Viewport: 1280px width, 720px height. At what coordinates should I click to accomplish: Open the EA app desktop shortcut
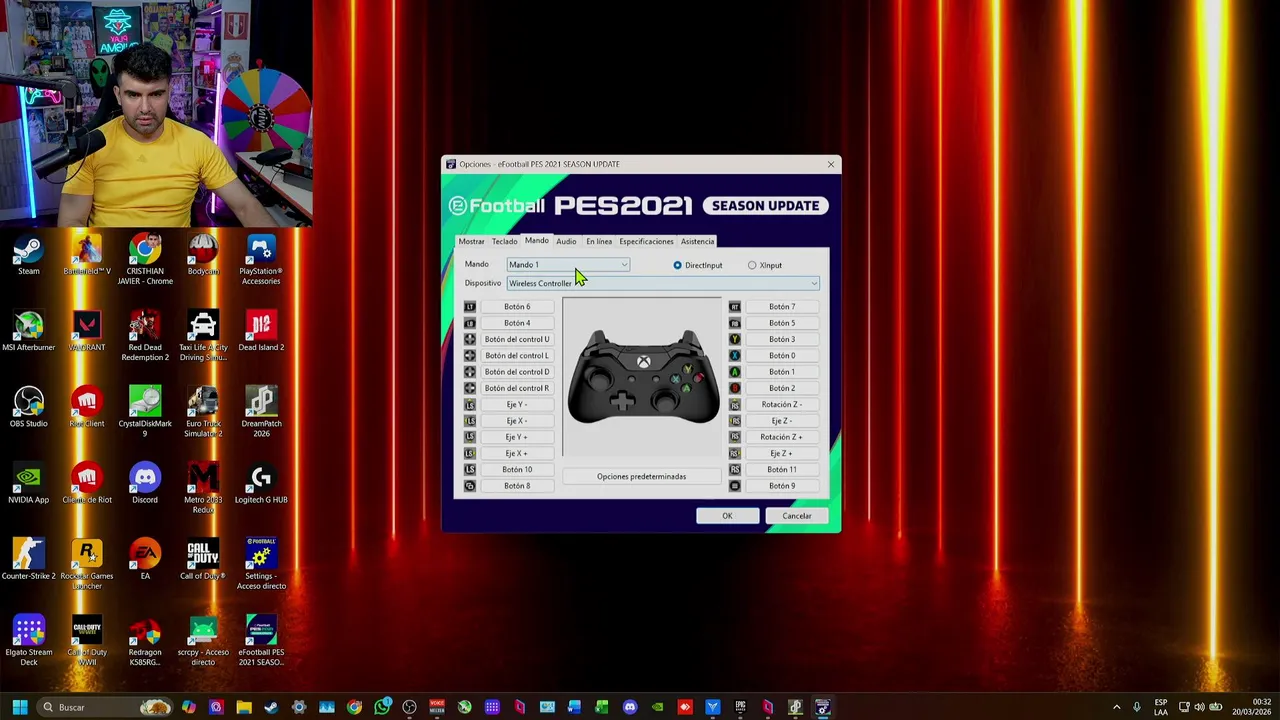[x=145, y=559]
